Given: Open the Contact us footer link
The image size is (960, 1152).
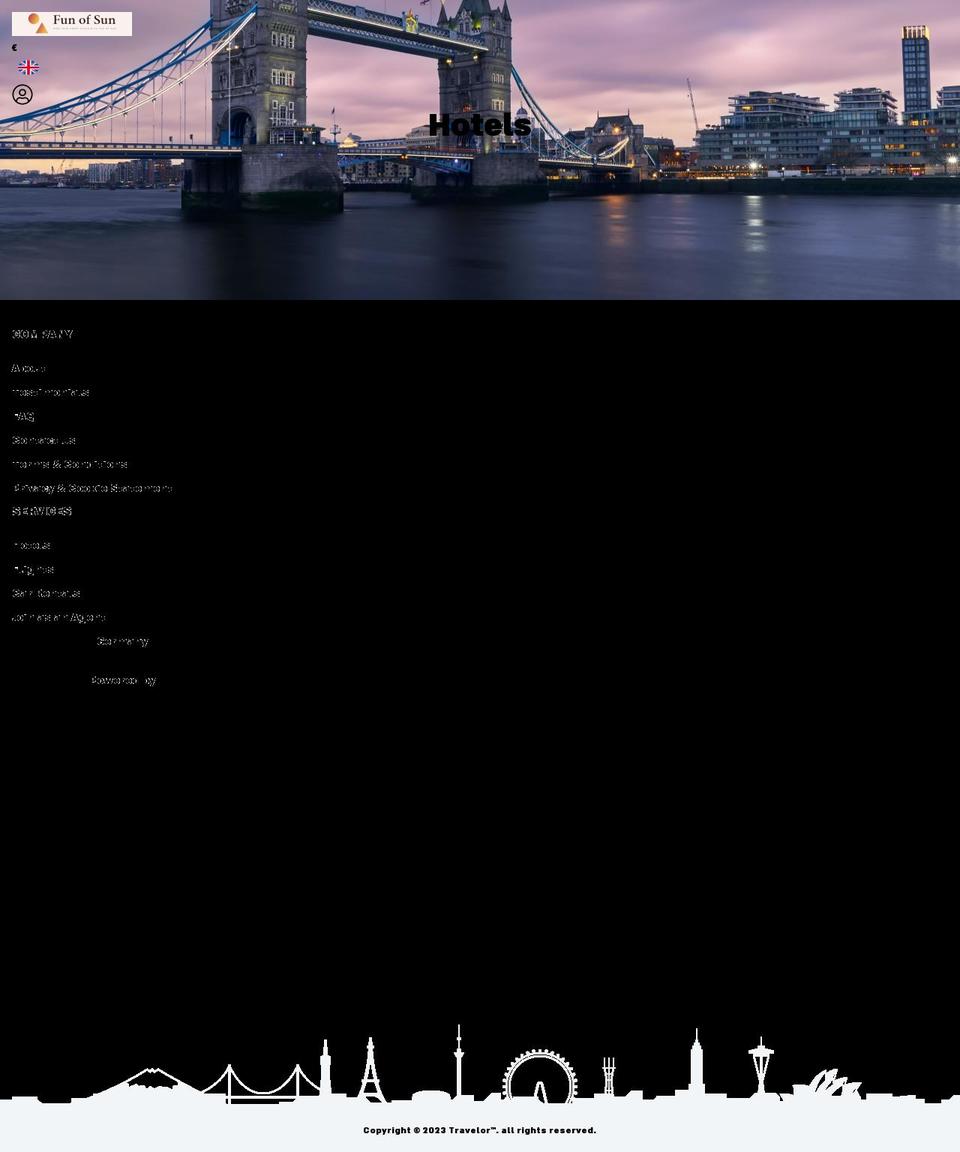Looking at the screenshot, I should pyautogui.click(x=44, y=440).
